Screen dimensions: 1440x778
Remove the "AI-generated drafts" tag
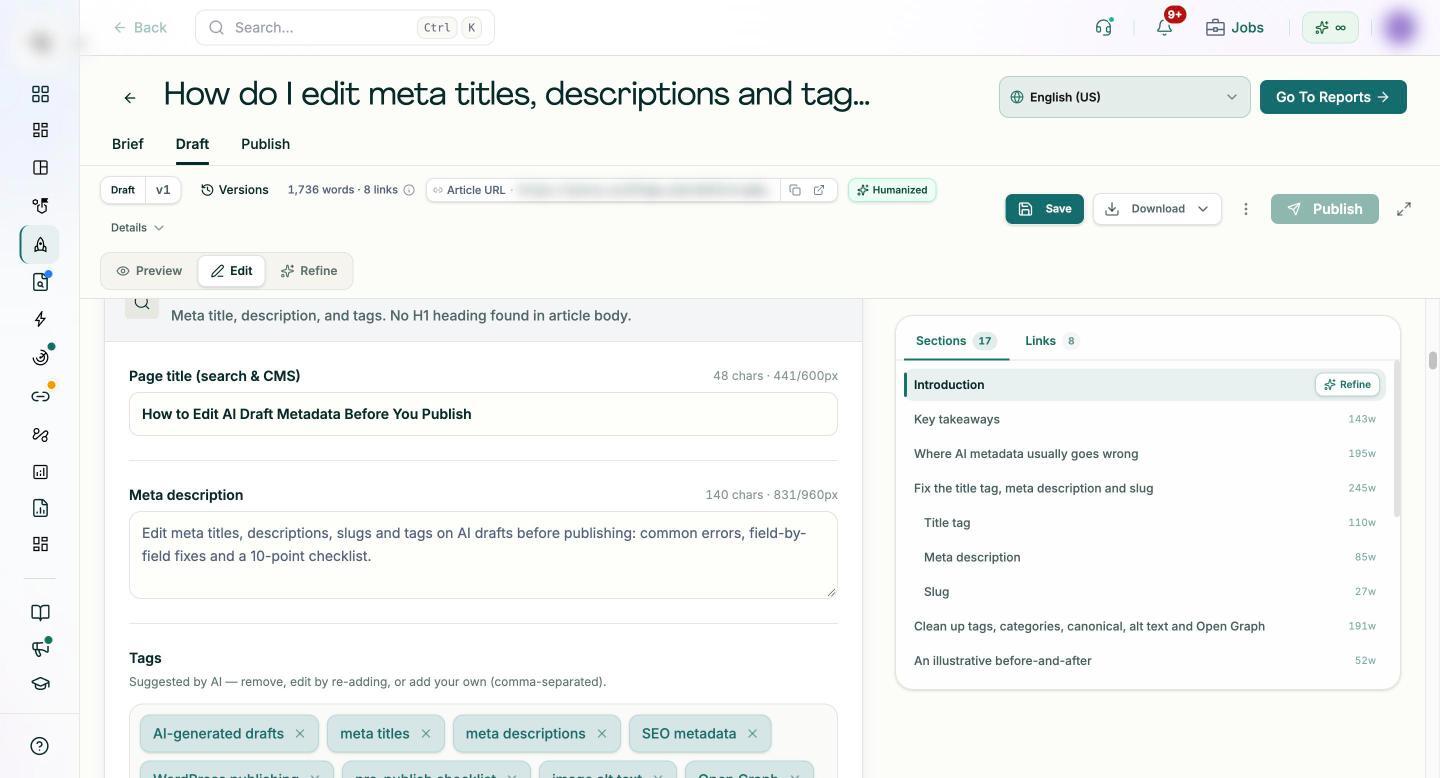[300, 734]
